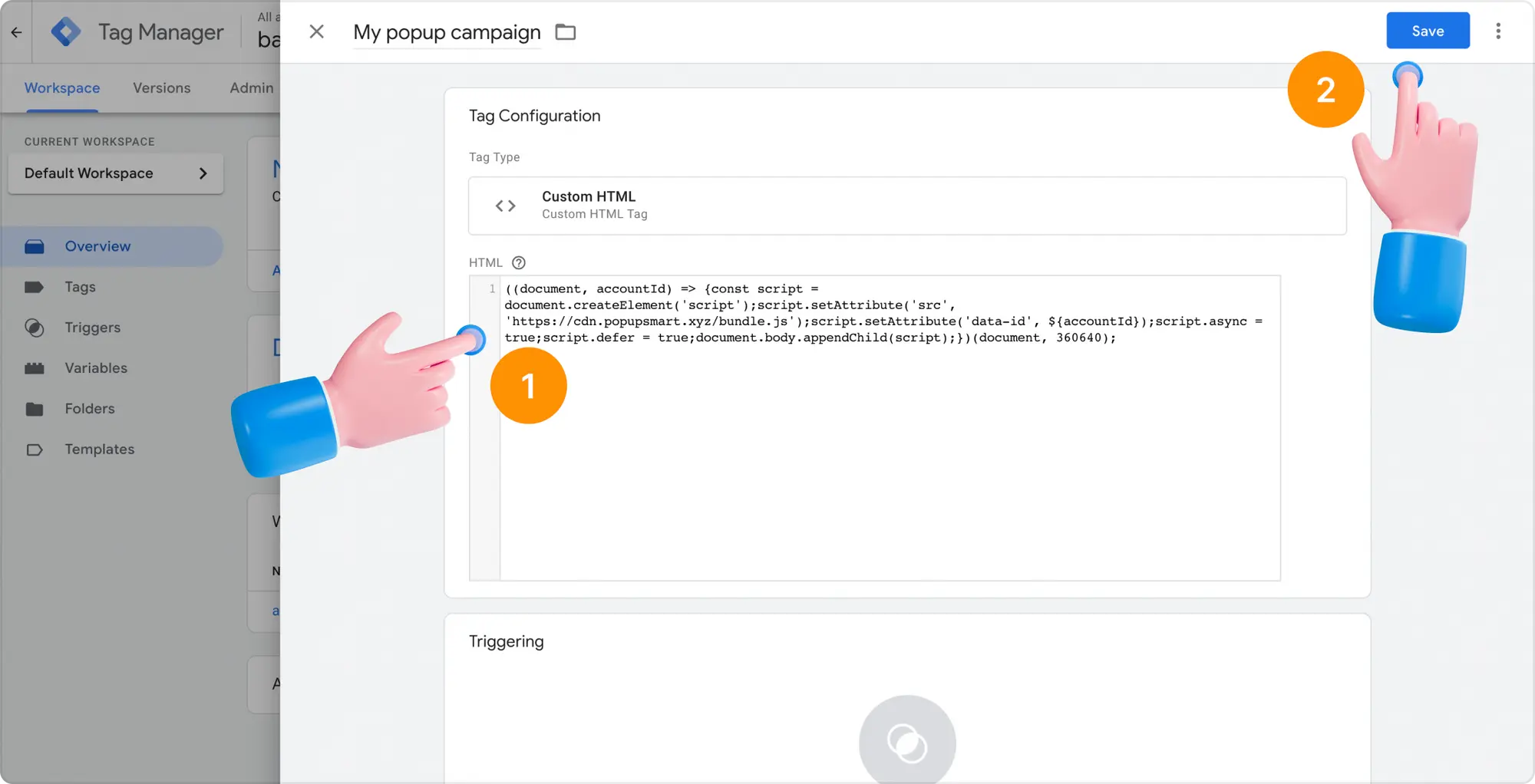Image resolution: width=1535 pixels, height=784 pixels.
Task: Select the Custom HTML tag type box
Action: click(907, 206)
